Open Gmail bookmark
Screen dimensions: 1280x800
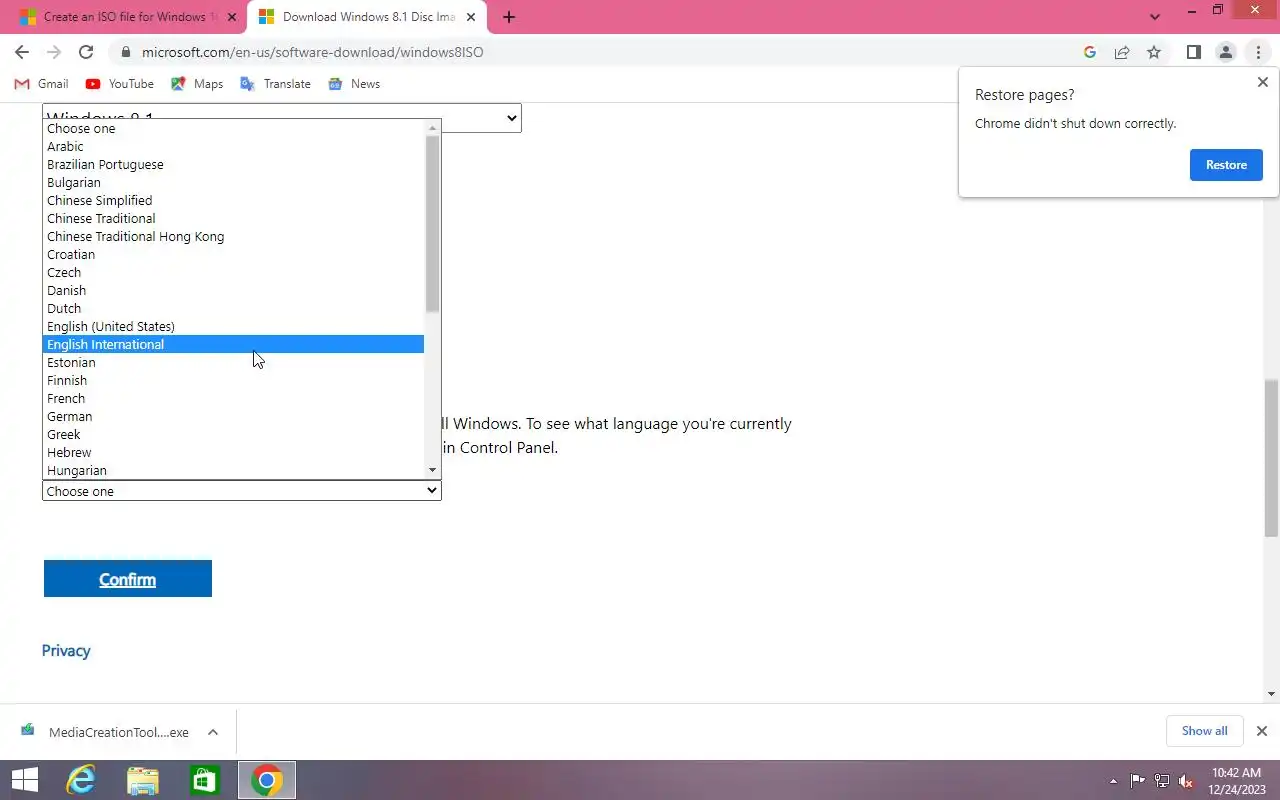point(41,84)
